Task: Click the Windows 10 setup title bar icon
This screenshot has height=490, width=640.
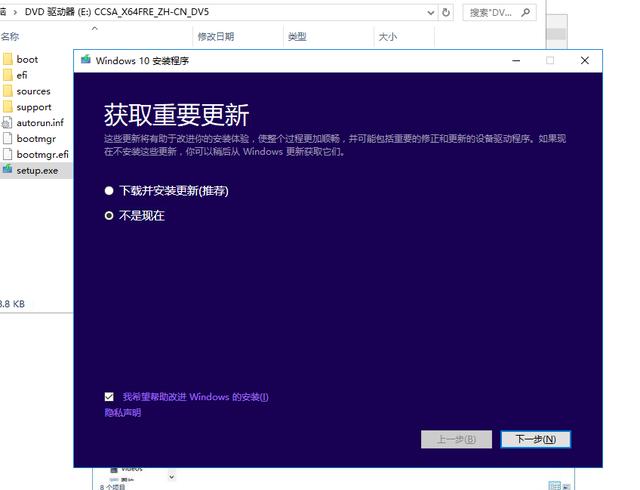Action: pos(86,60)
